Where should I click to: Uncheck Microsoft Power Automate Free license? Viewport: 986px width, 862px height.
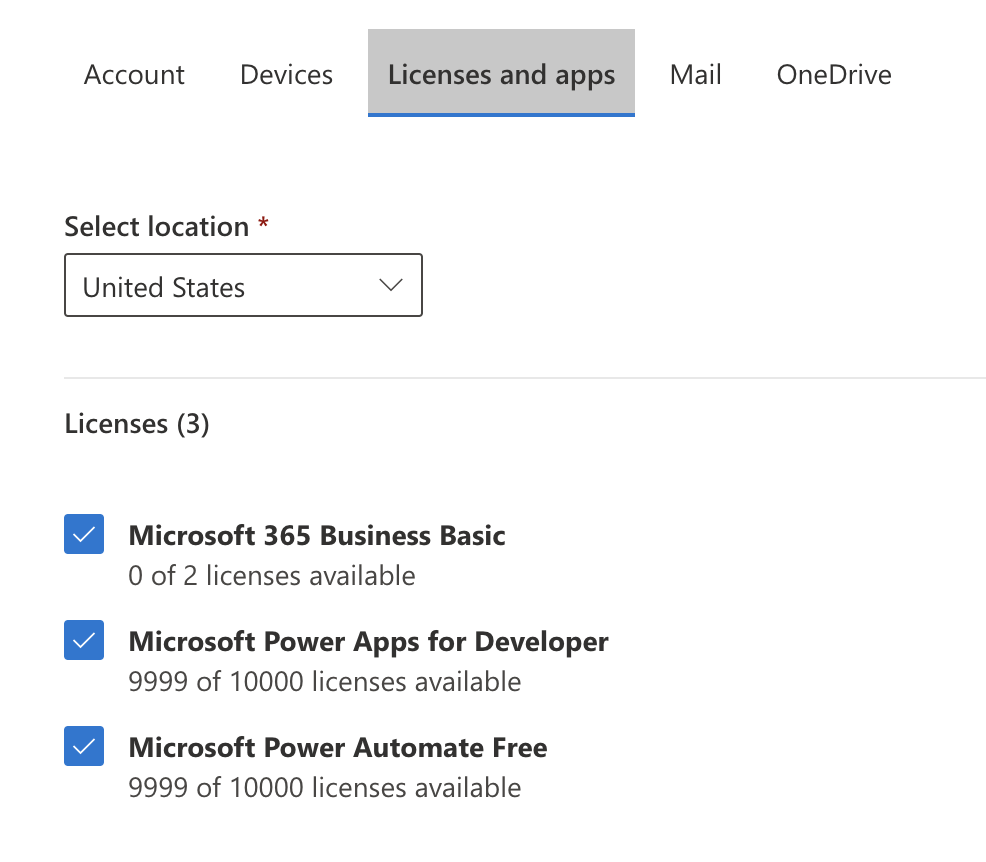84,746
